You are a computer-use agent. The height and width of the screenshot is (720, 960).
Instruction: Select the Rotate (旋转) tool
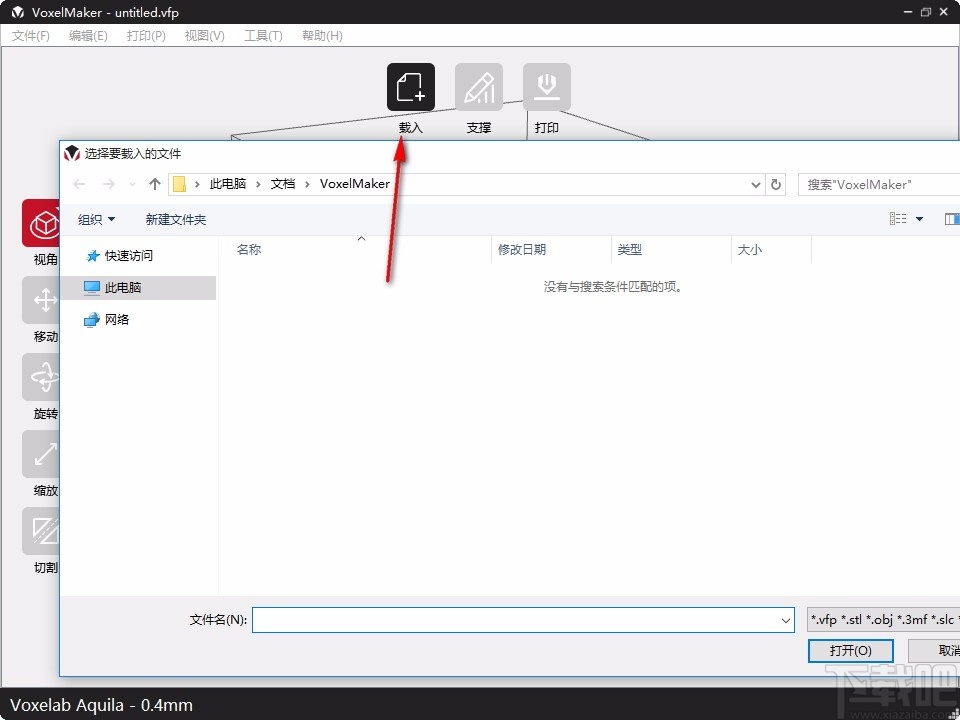coord(41,377)
